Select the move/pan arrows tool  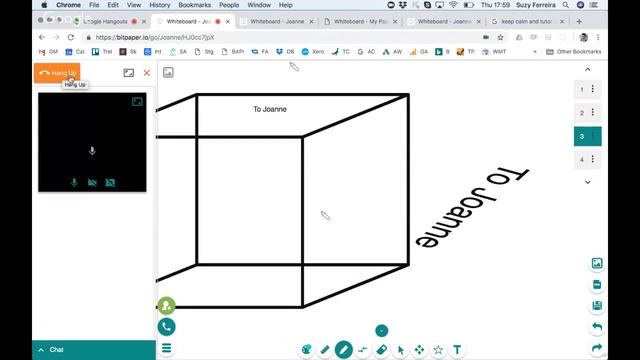[419, 350]
